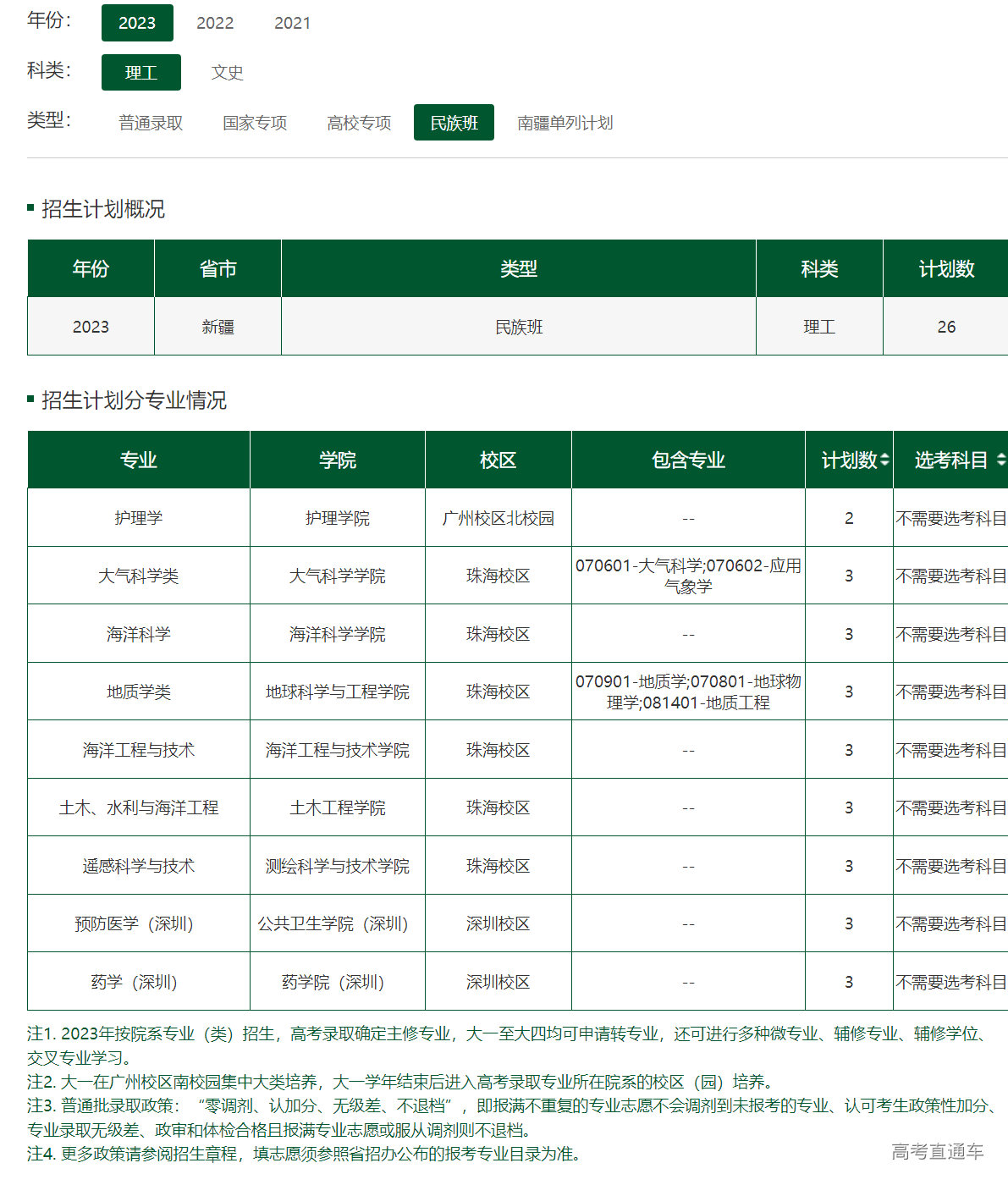Viewport: 1008px width, 1185px height.
Task: Click the 药学院（深圳） college cell
Action: pyautogui.click(x=337, y=982)
